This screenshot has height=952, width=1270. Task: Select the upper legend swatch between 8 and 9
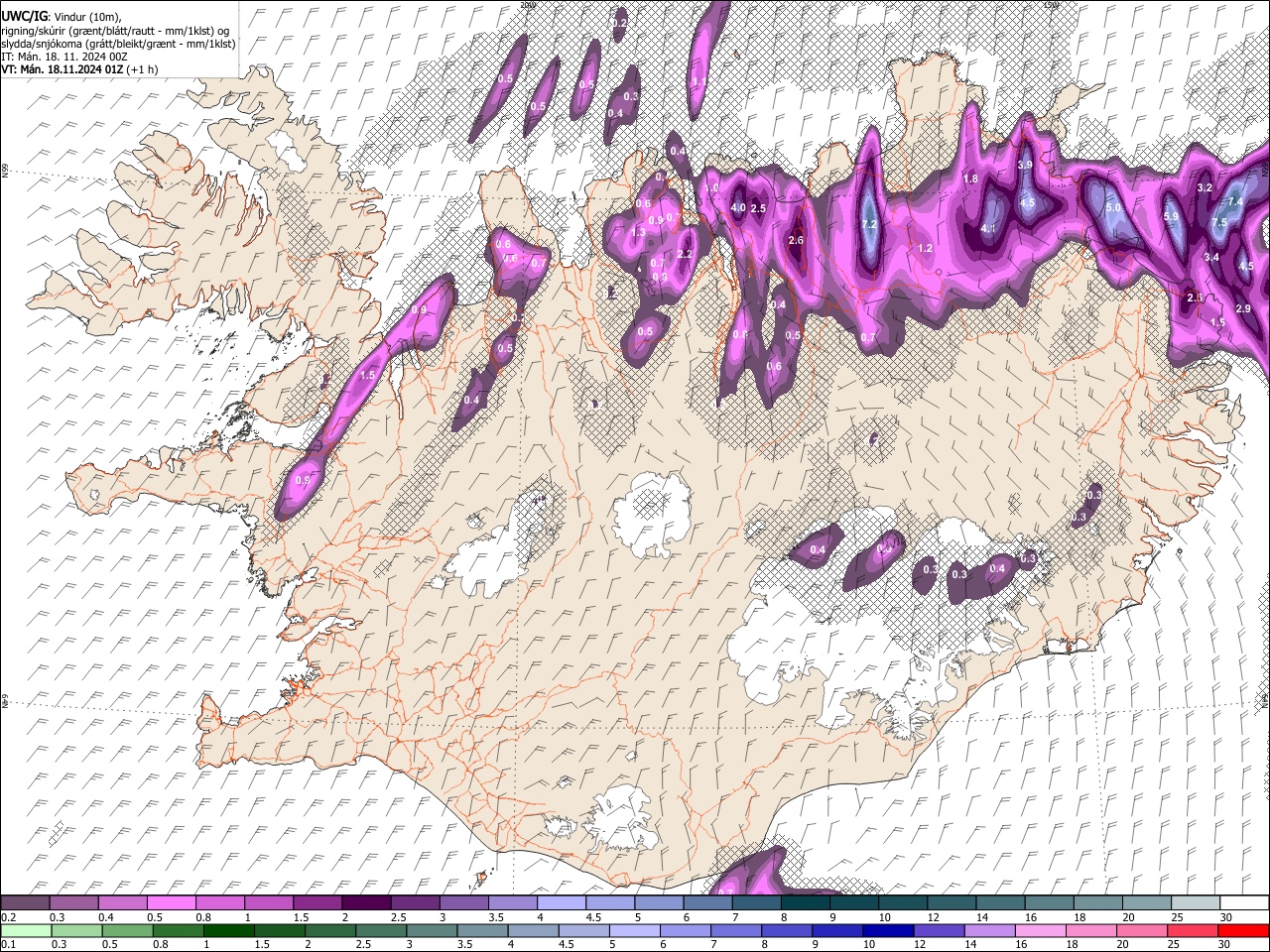804,902
